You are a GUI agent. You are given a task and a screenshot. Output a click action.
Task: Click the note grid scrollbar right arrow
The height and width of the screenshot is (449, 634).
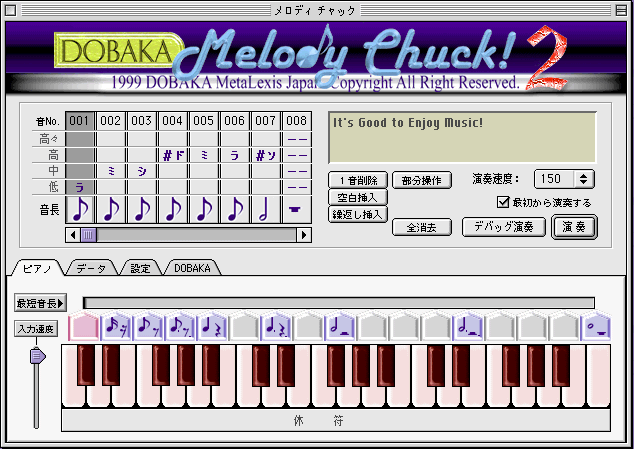click(304, 235)
